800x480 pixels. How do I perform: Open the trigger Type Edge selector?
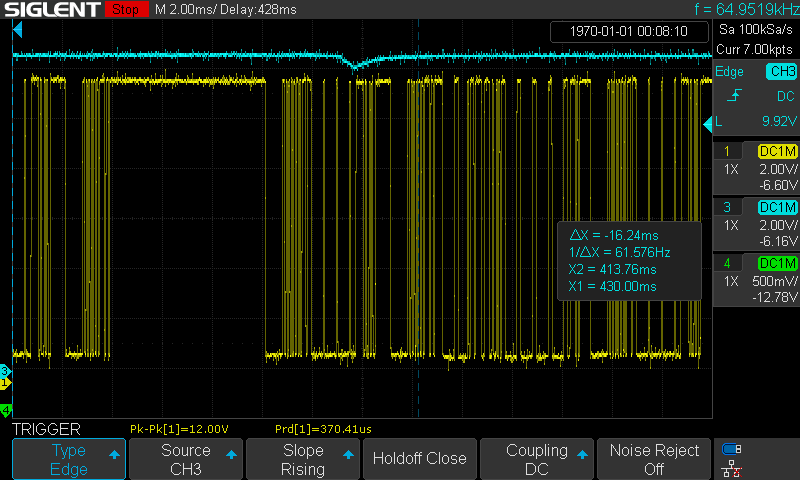pos(69,459)
